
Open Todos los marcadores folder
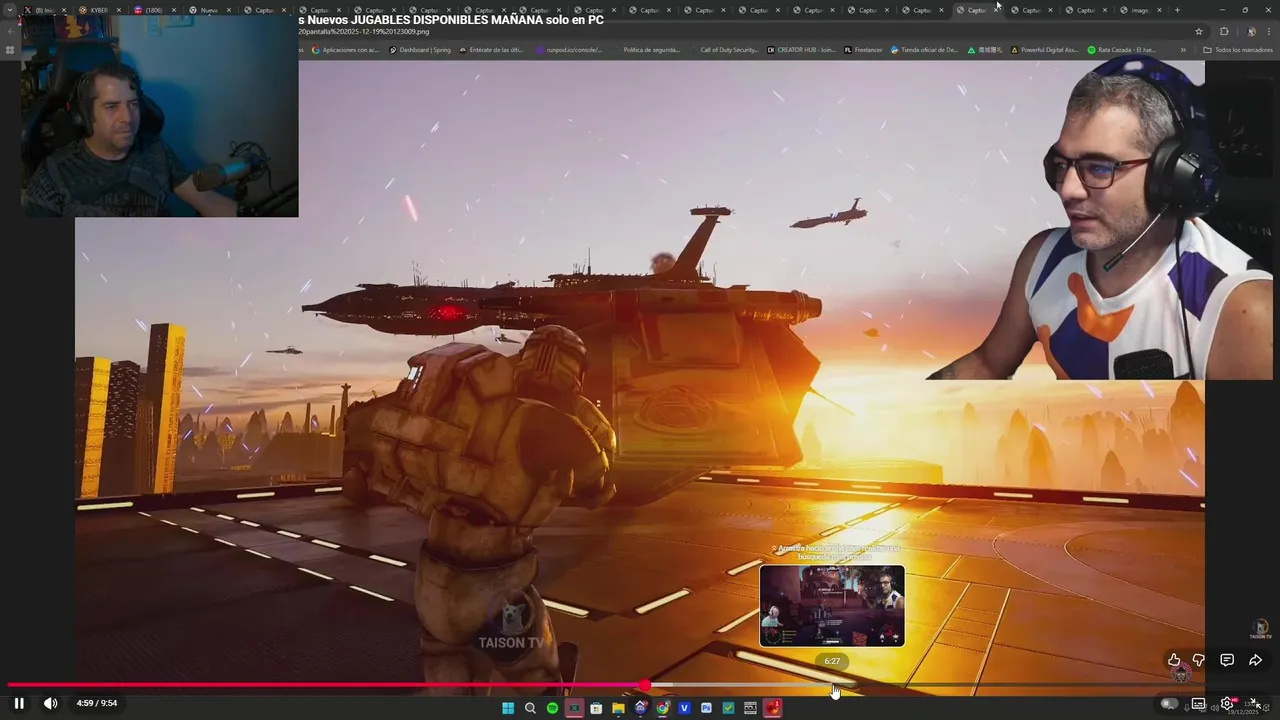1238,49
